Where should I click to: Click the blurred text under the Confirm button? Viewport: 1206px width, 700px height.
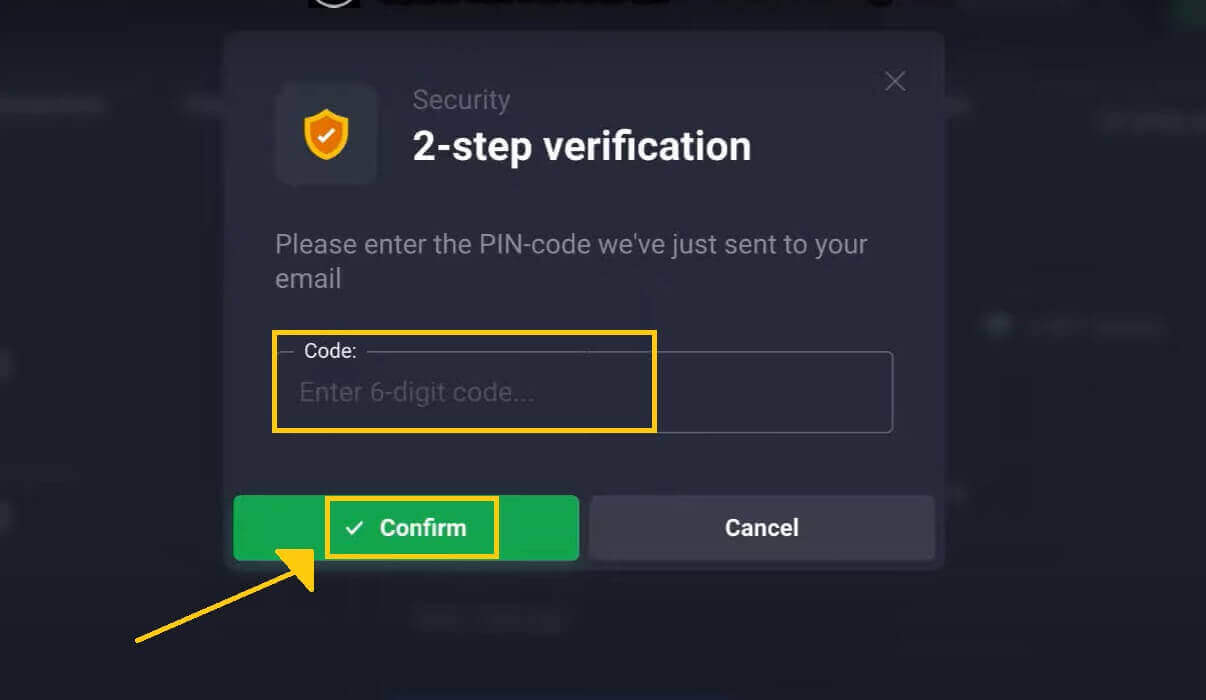click(x=490, y=620)
